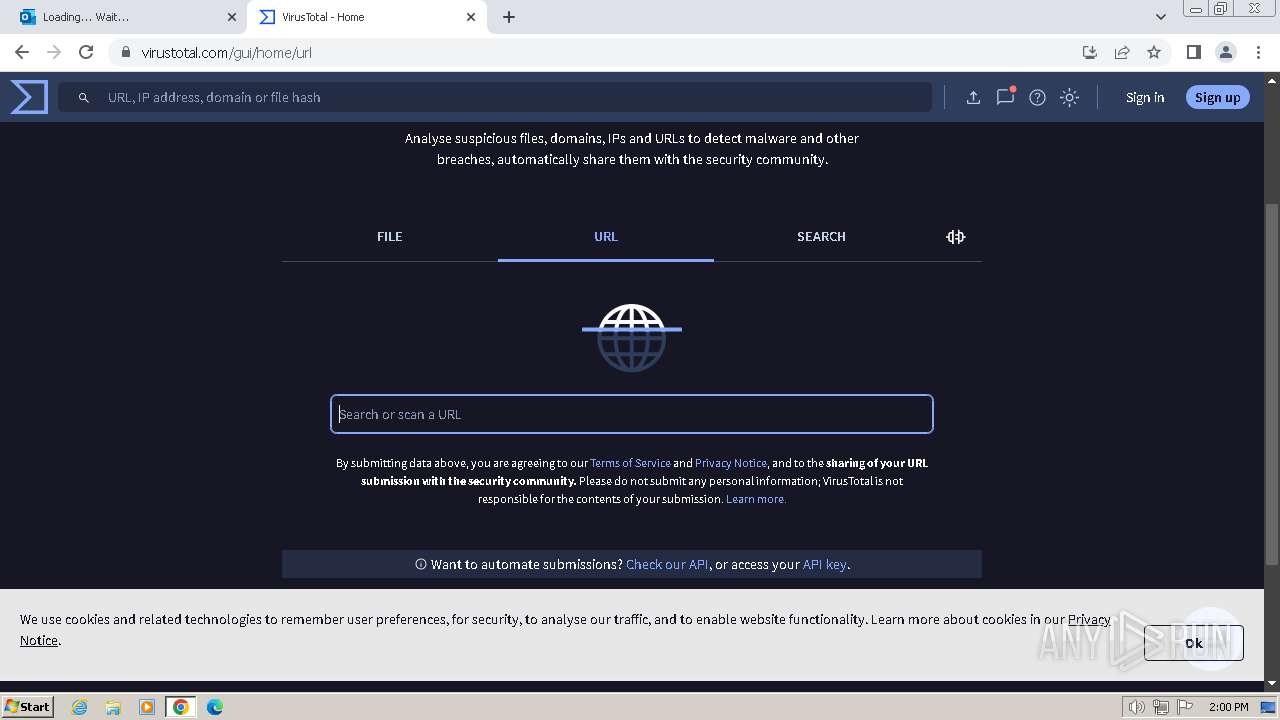Open the browser side panel icon

1193,52
